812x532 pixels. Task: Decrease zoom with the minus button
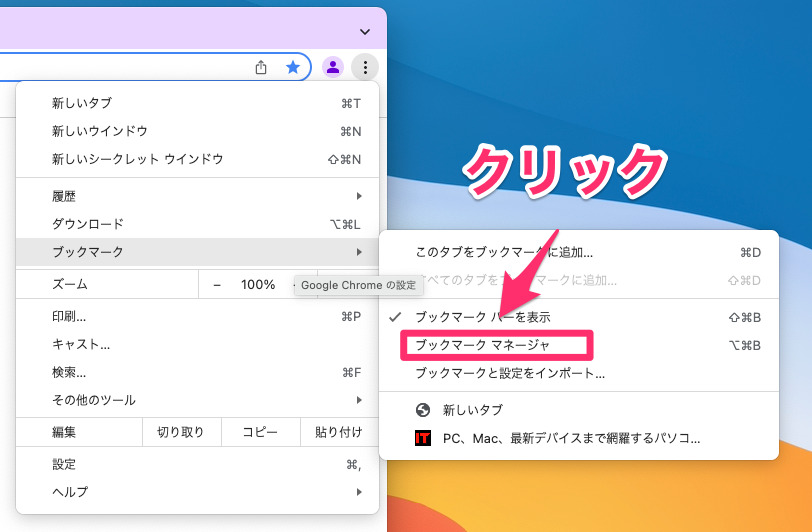[x=217, y=285]
